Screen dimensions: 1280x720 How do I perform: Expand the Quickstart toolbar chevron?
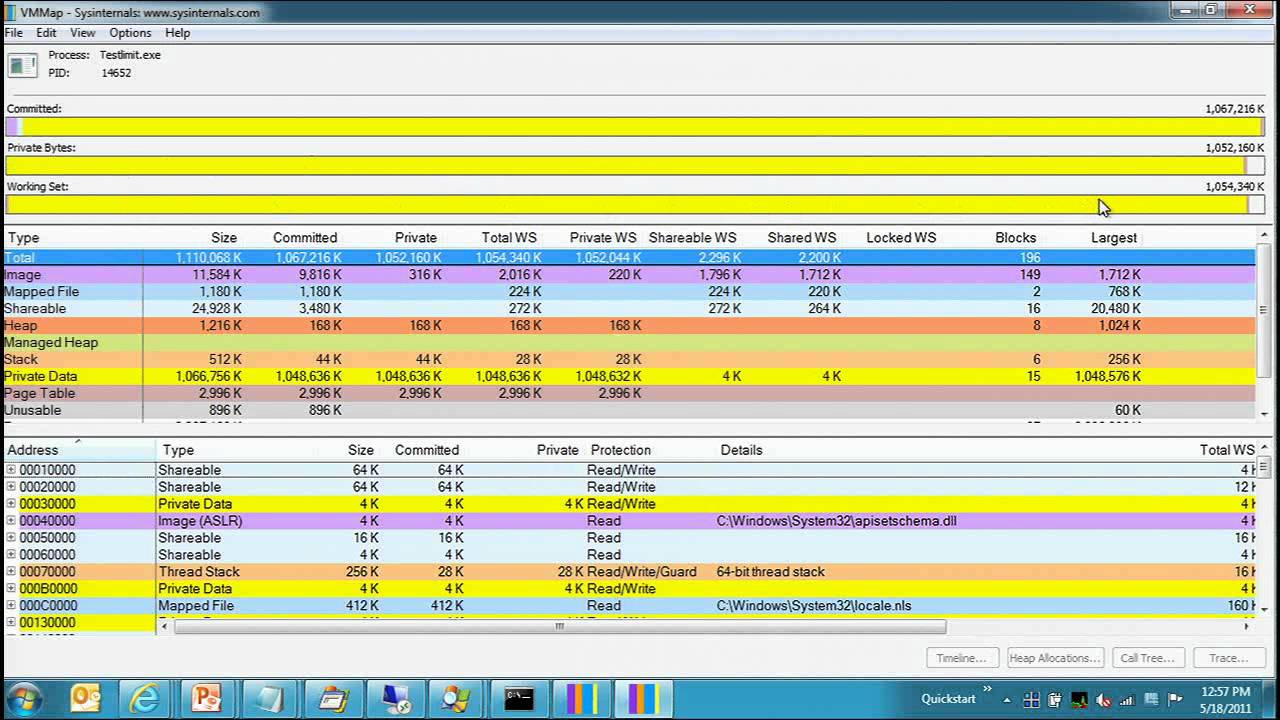988,690
